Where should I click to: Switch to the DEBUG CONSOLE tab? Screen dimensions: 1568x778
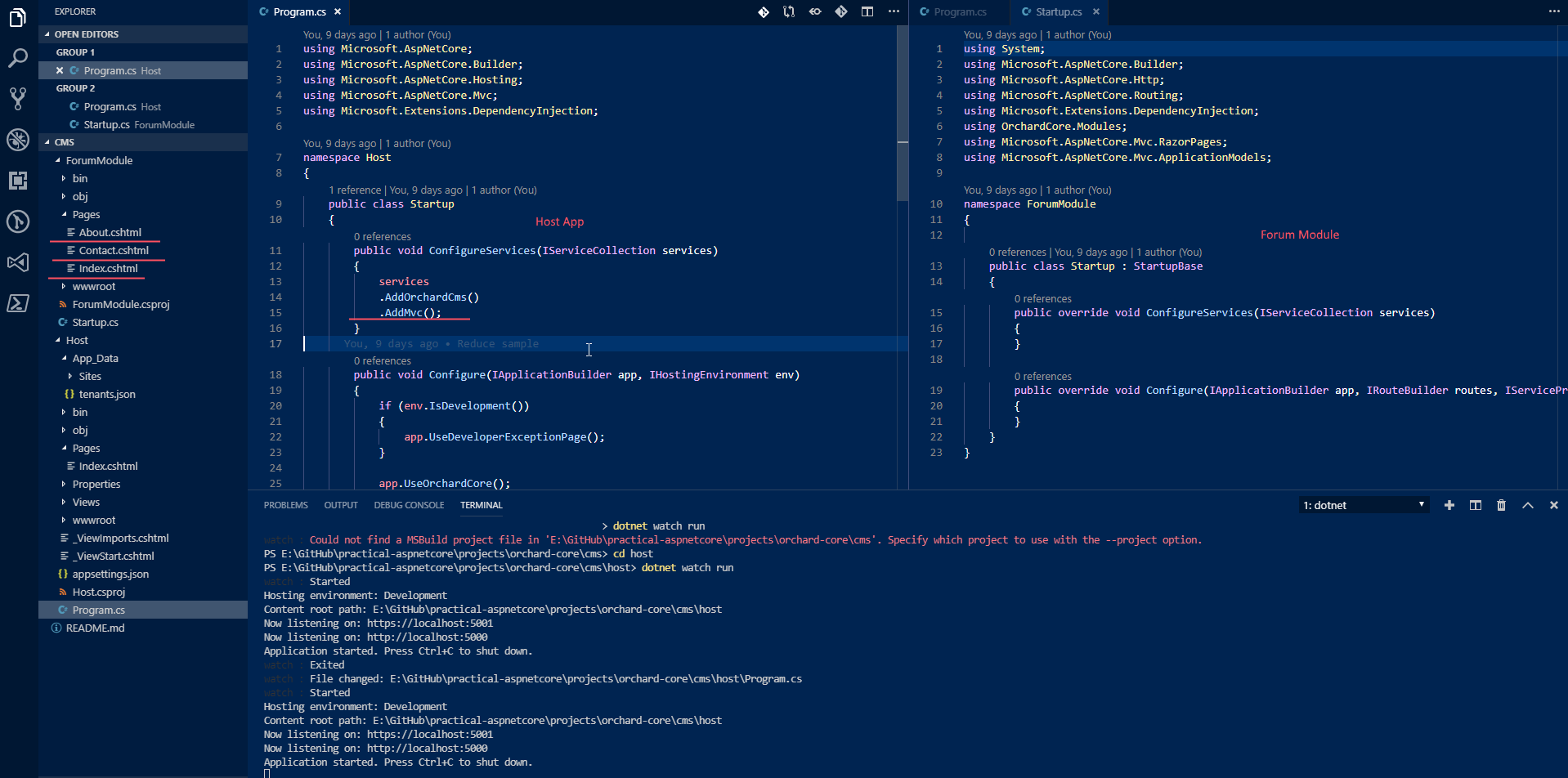tap(409, 505)
